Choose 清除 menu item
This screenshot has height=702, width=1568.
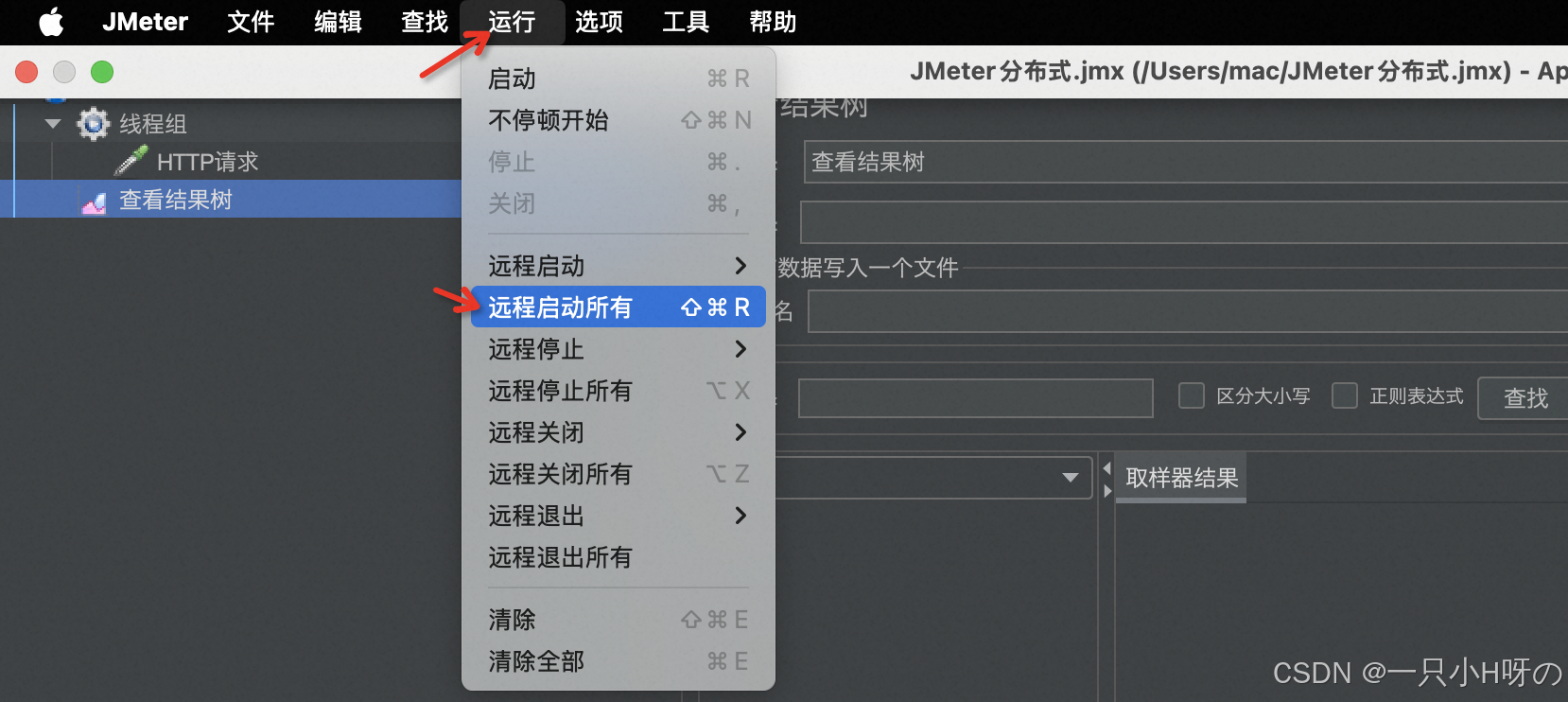618,620
